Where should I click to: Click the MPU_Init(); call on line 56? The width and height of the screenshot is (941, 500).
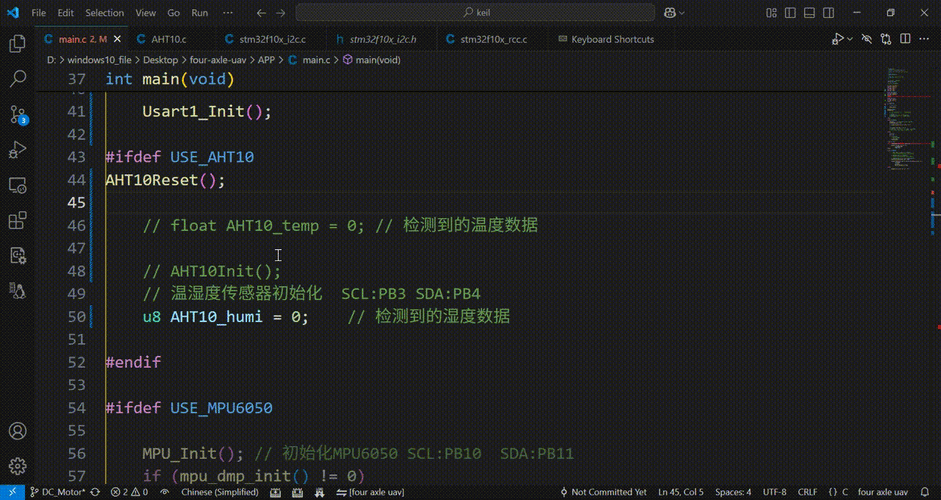[x=193, y=454]
